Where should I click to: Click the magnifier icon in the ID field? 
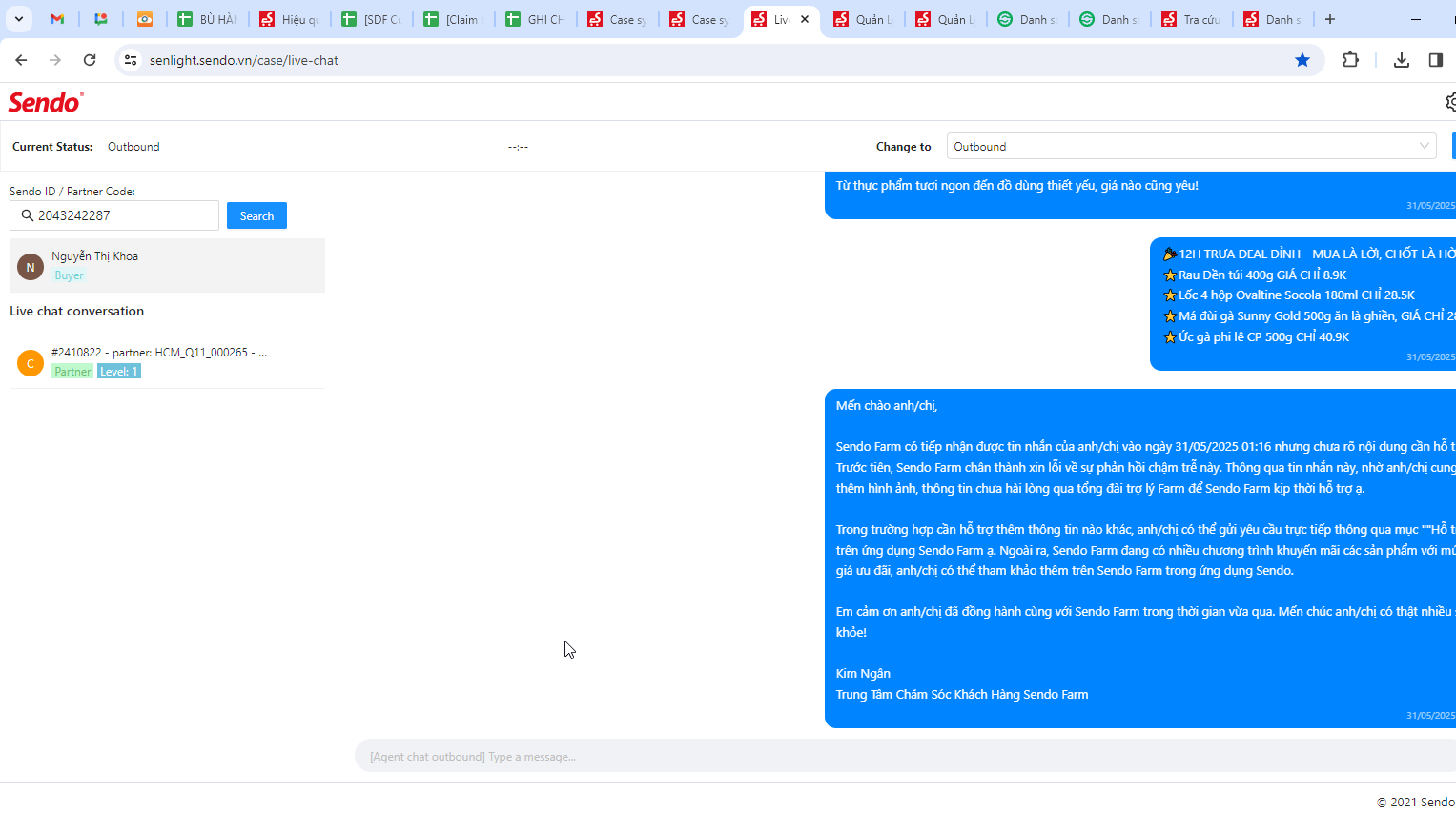click(27, 215)
